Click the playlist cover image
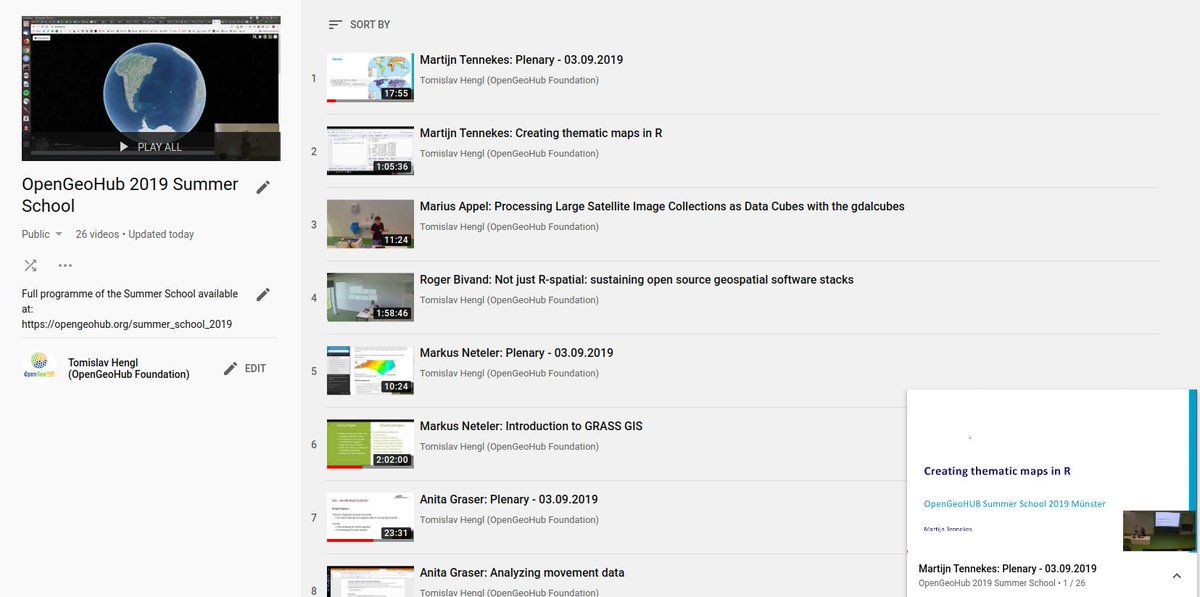 (x=151, y=88)
